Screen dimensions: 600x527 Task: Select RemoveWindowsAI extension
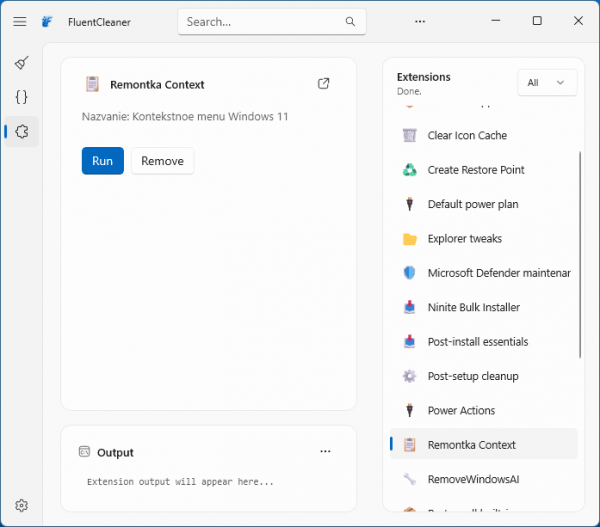point(484,479)
